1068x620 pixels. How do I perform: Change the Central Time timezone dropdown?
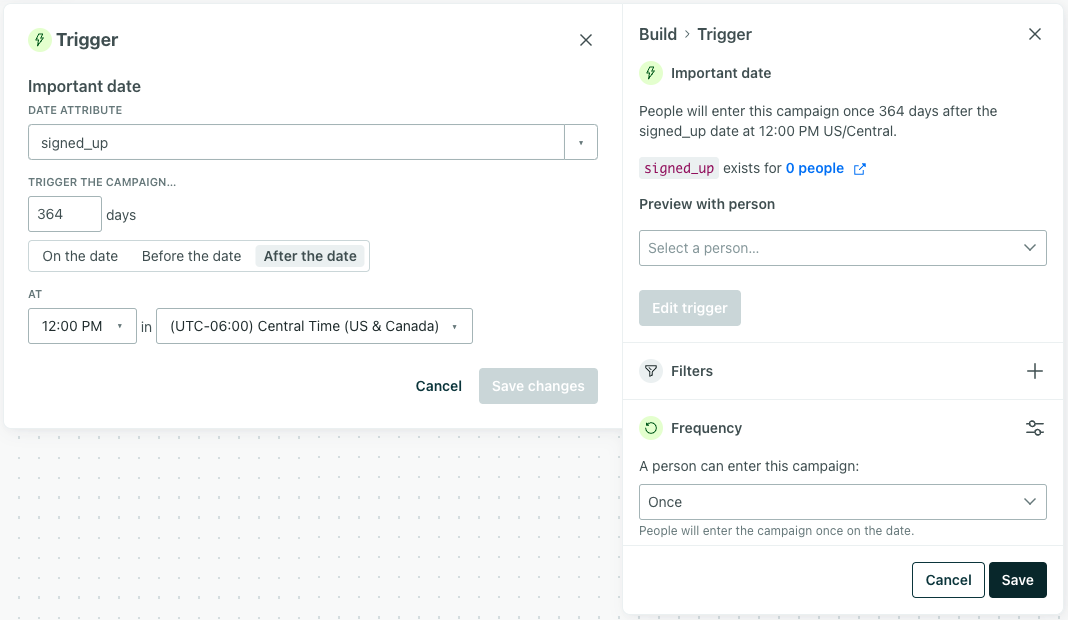click(314, 326)
